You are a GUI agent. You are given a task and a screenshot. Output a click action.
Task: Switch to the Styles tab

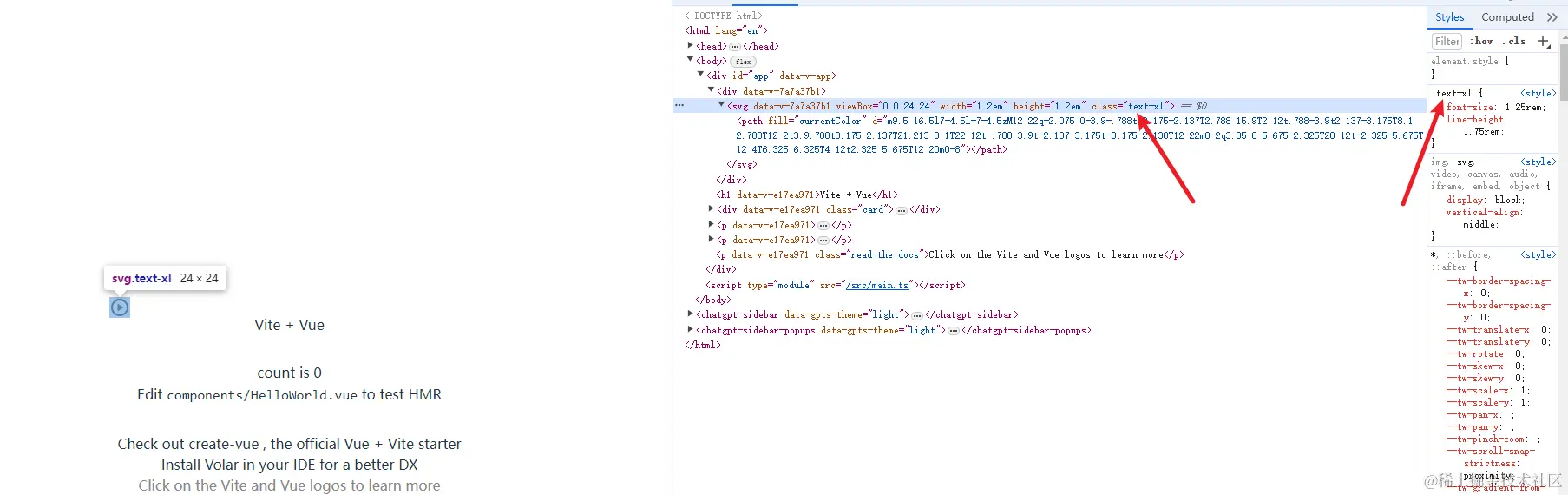[x=1449, y=17]
